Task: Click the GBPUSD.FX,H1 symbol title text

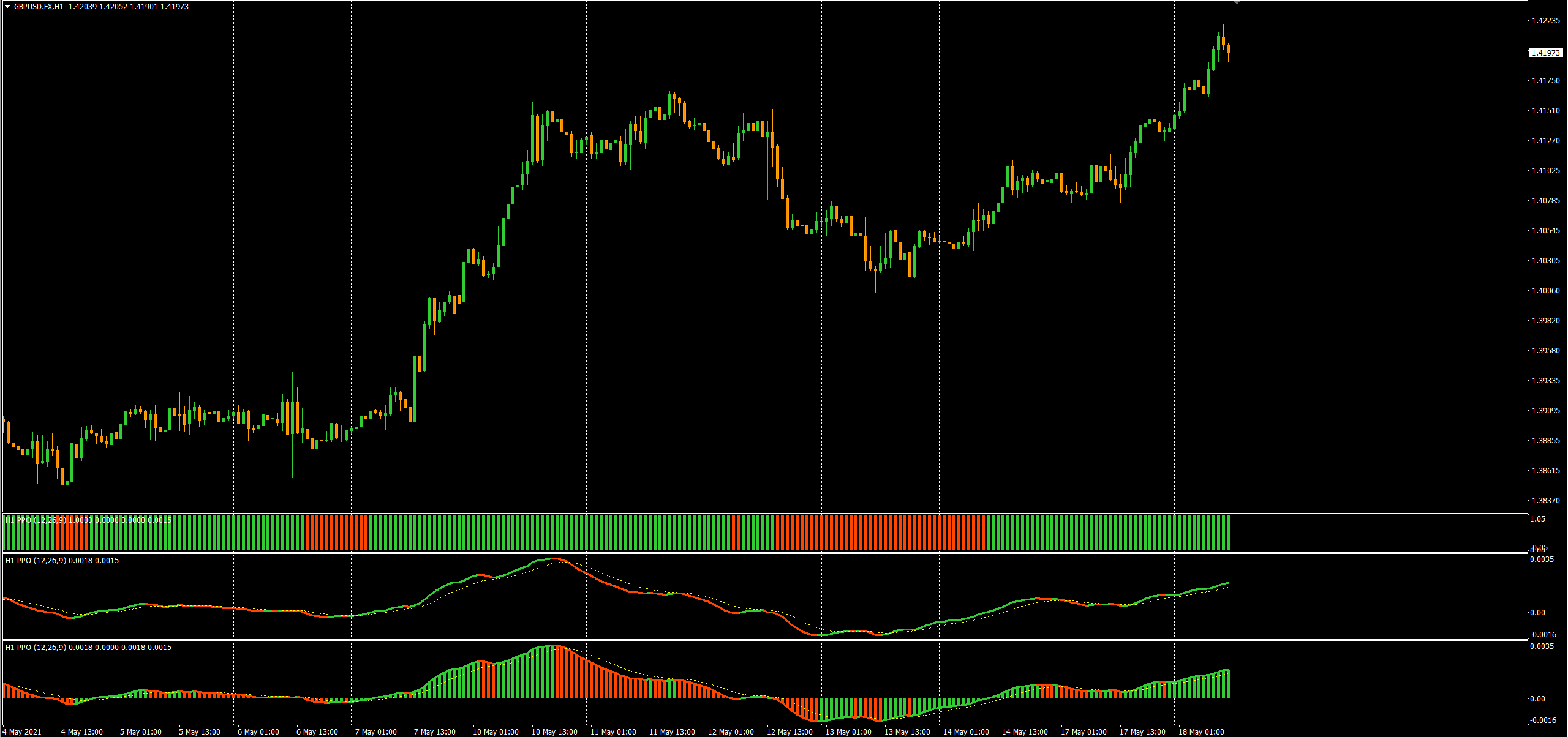Action: pos(38,7)
